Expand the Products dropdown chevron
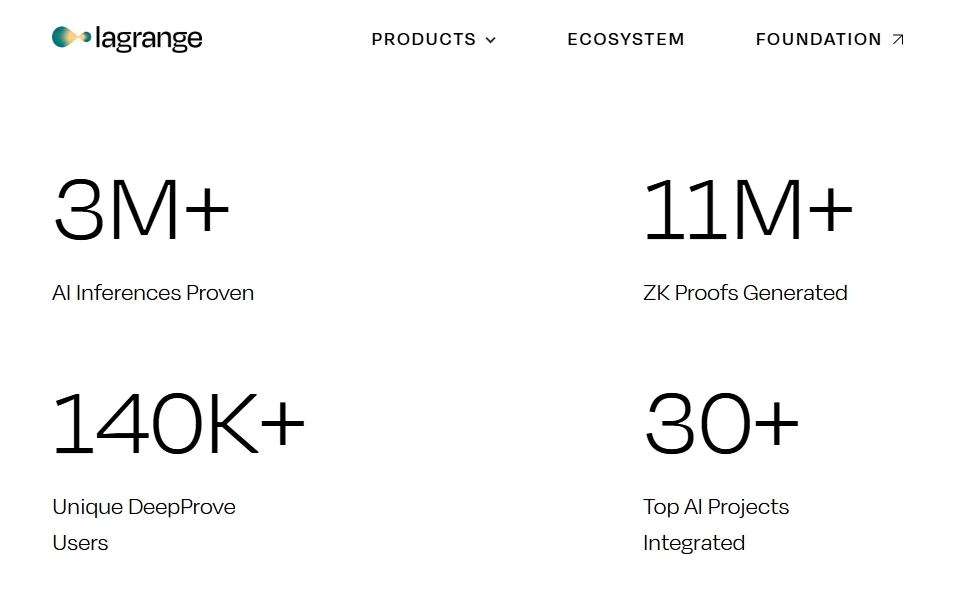 tap(490, 40)
